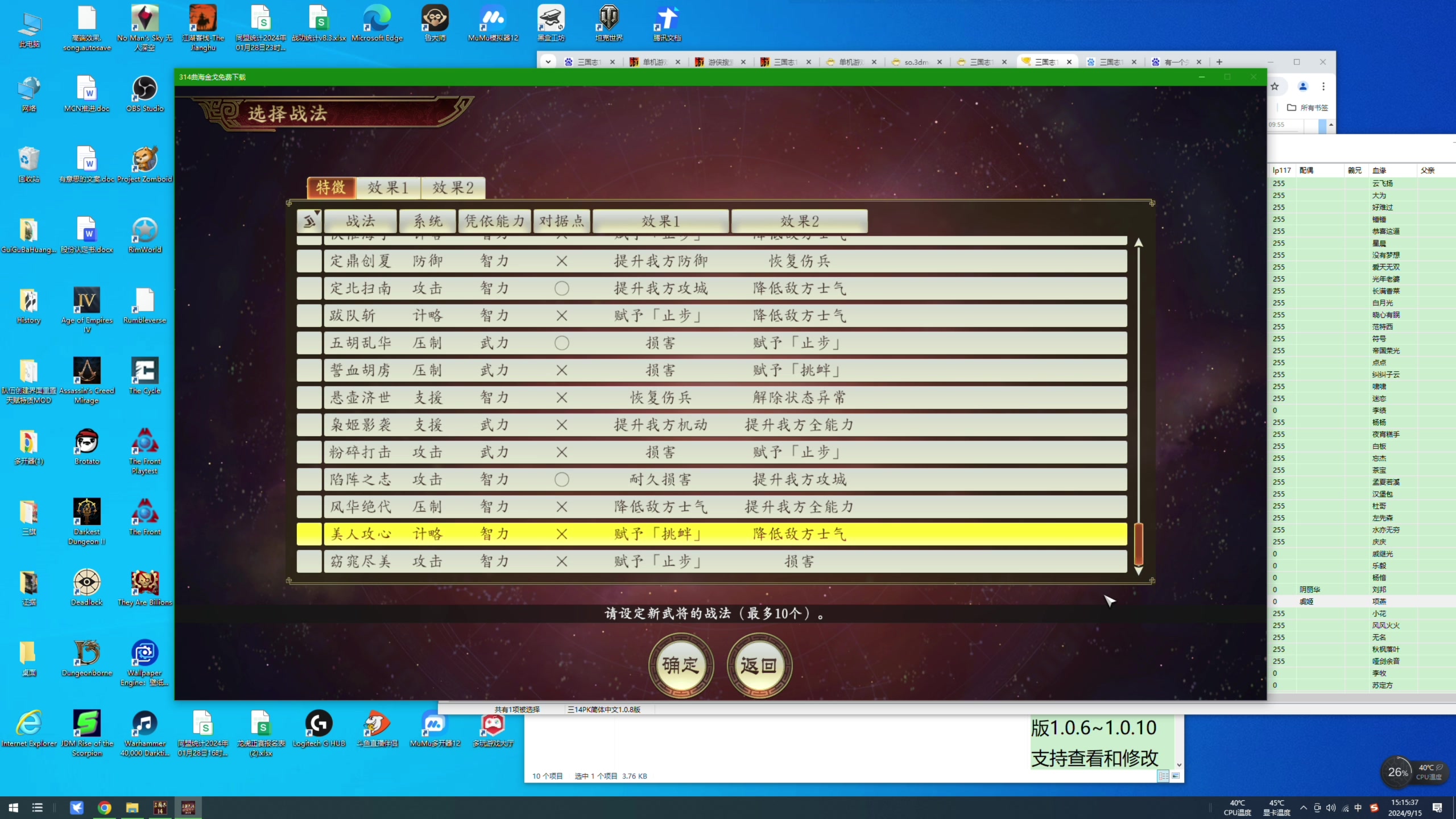Open File Explorer from the taskbar
1456x819 pixels.
point(132,808)
